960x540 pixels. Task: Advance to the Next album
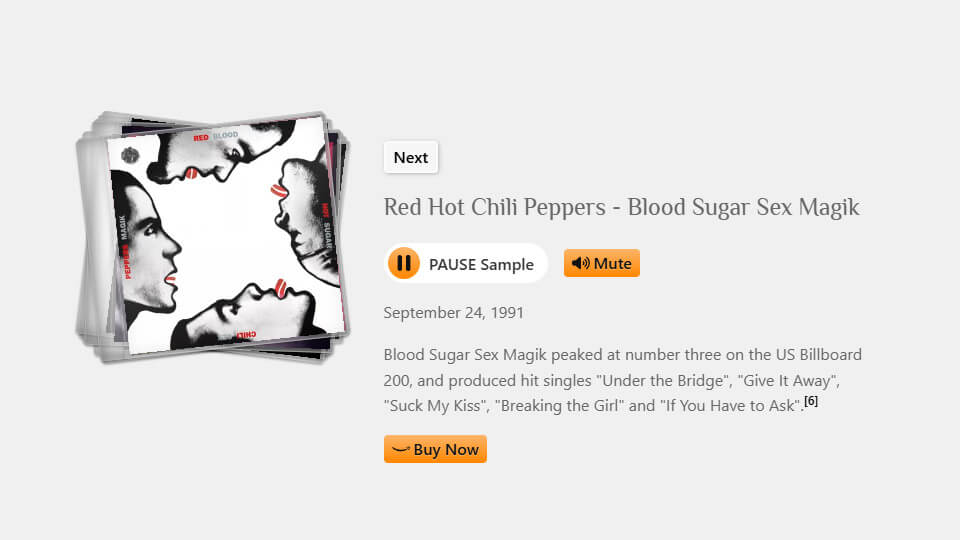[x=411, y=157]
